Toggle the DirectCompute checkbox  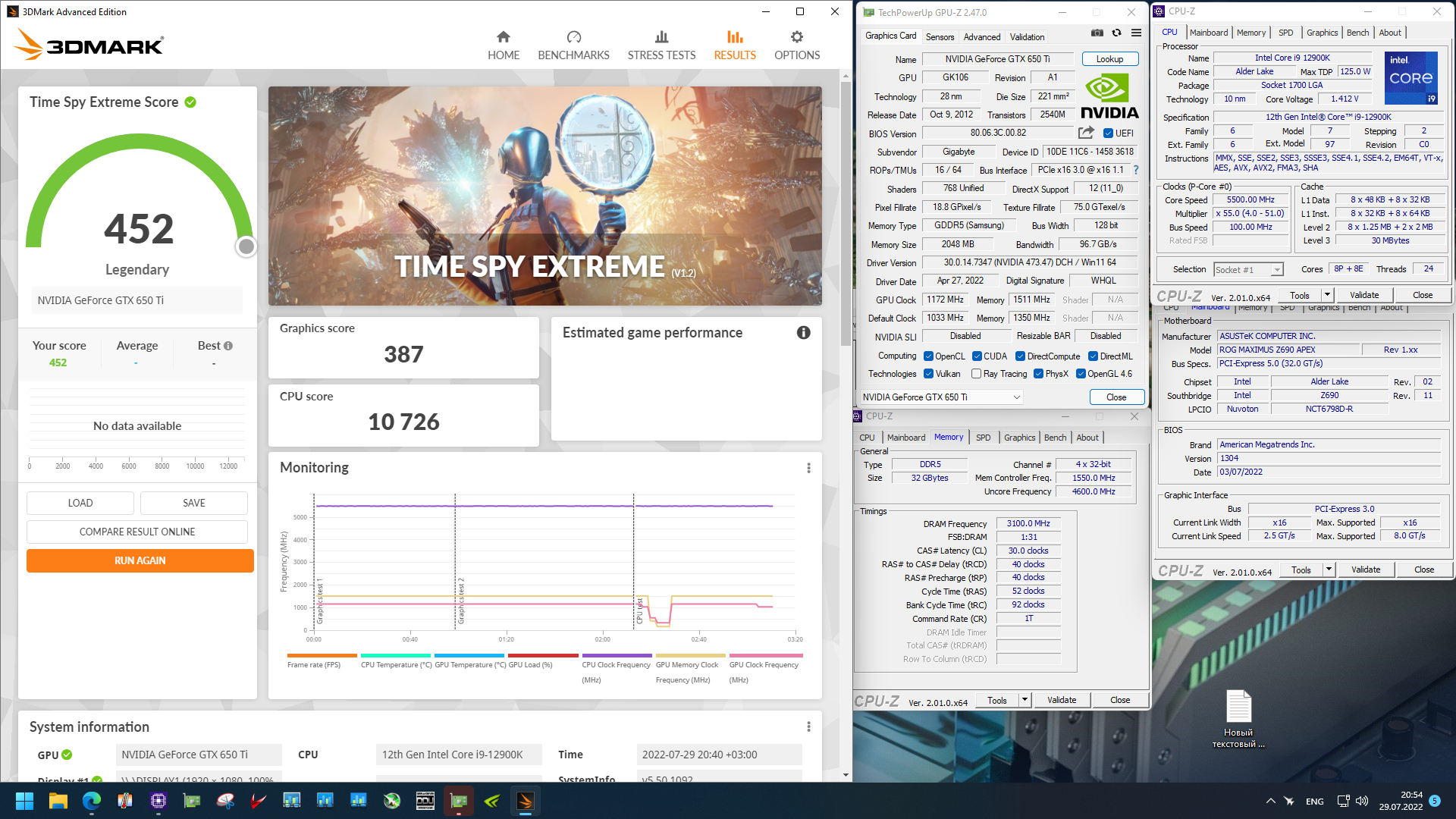coord(1021,356)
